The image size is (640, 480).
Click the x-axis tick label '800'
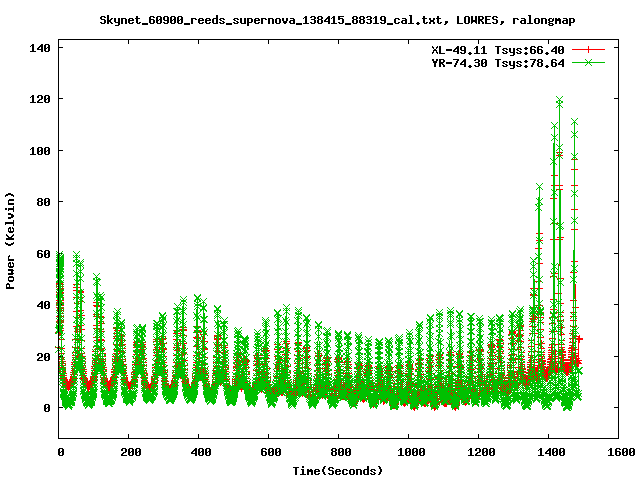(341, 452)
